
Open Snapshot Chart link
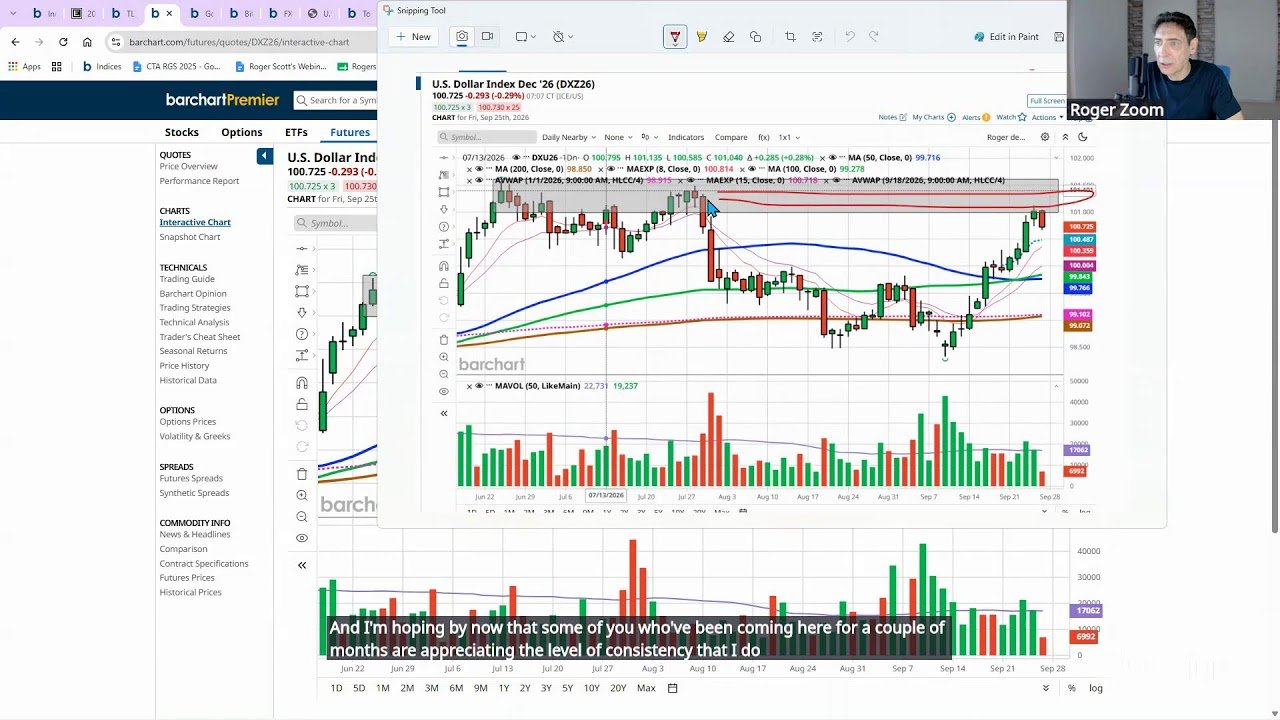coord(190,237)
